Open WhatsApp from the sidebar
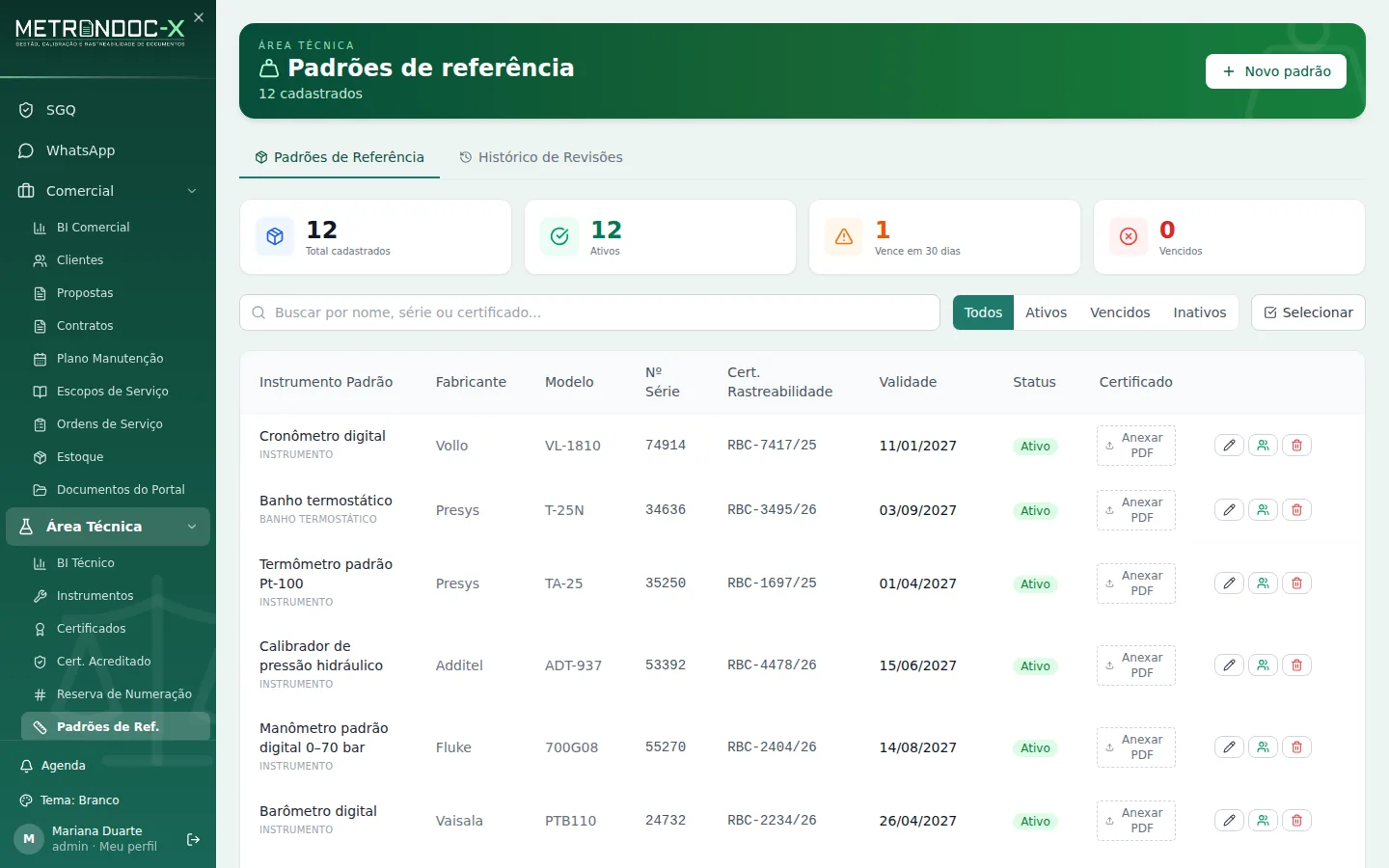The width and height of the screenshot is (1389, 868). click(108, 150)
